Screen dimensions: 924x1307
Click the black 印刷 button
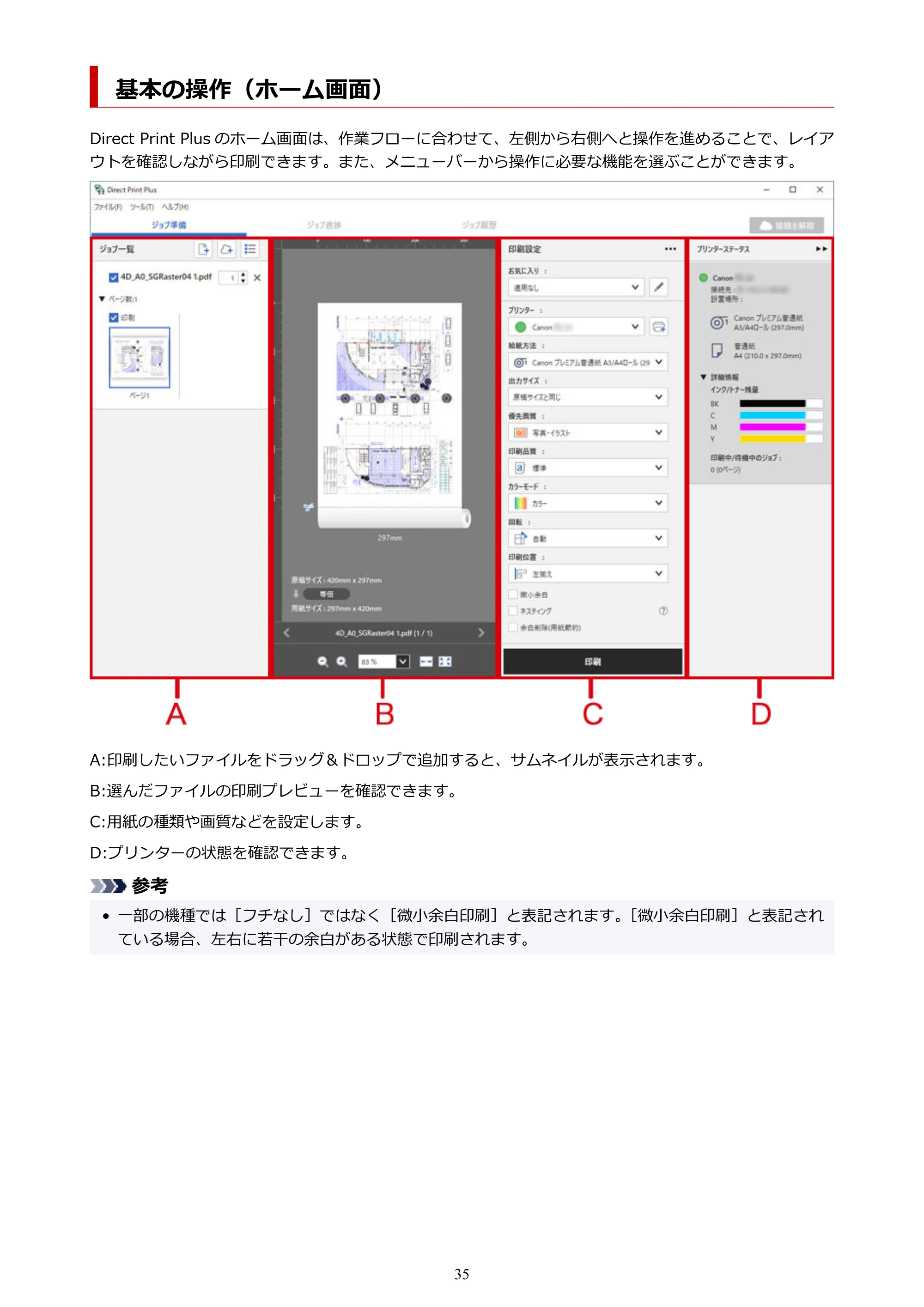593,662
